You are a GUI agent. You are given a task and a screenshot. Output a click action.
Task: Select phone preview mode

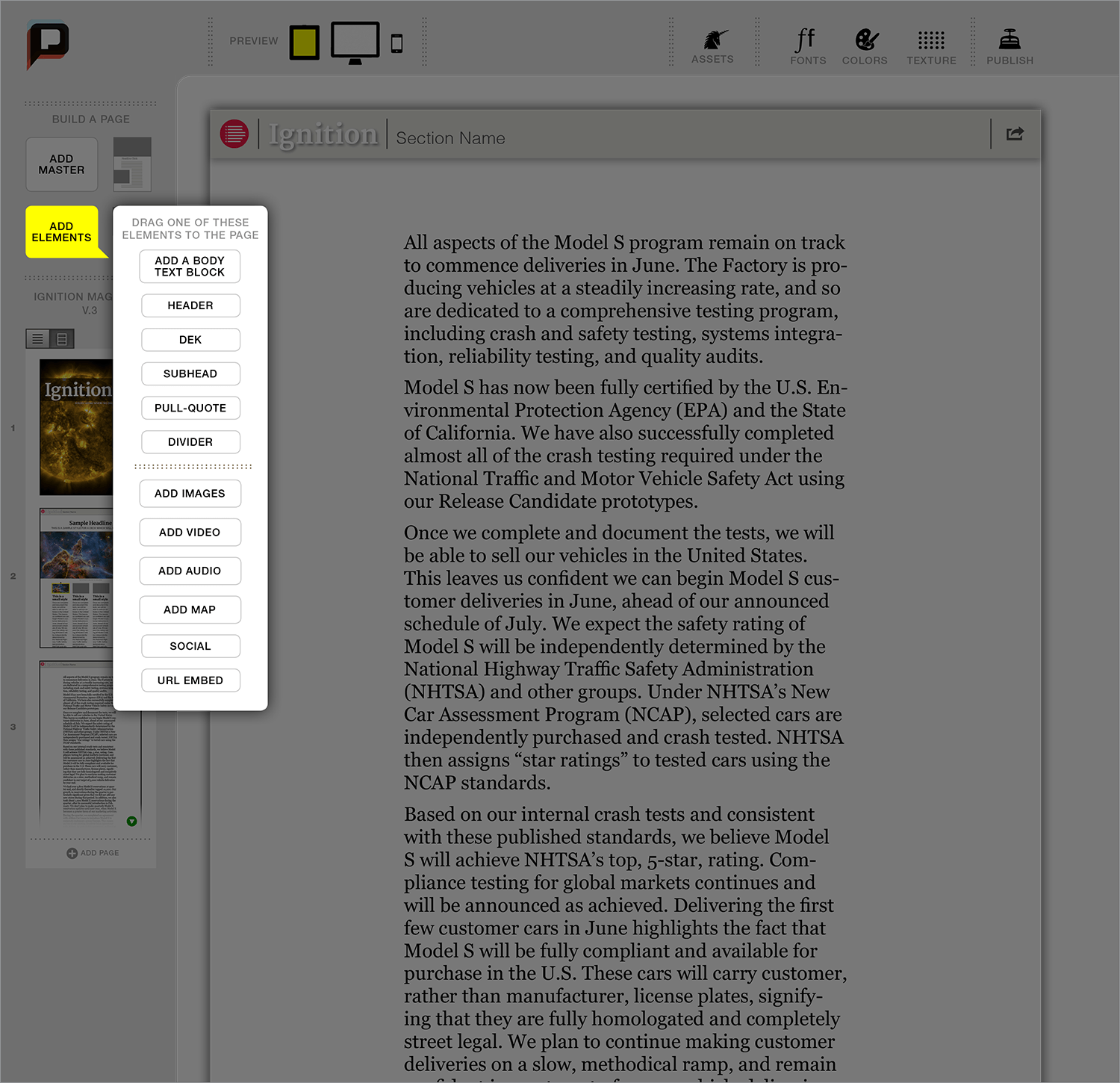pyautogui.click(x=397, y=43)
